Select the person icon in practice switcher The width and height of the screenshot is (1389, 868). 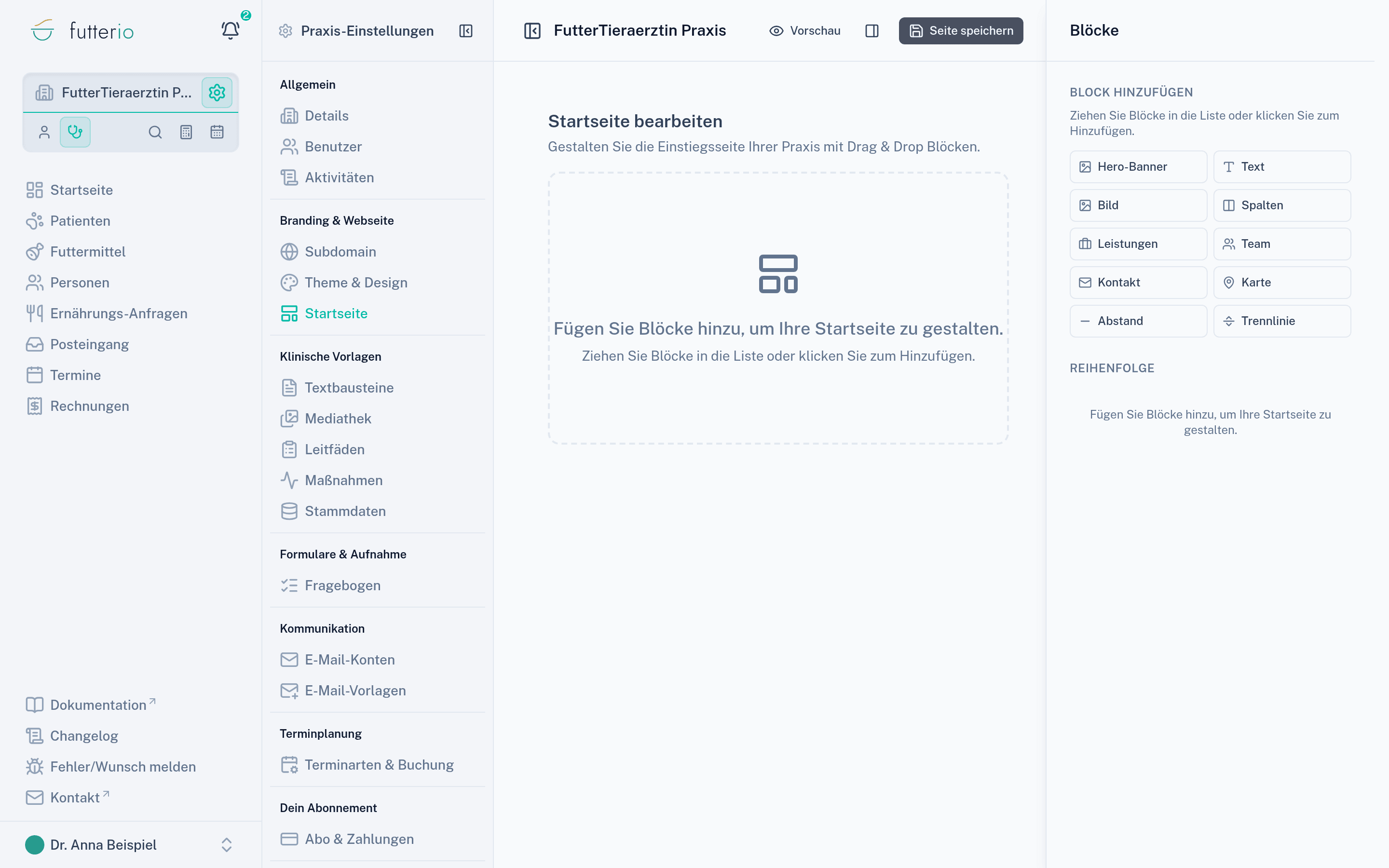coord(44,132)
